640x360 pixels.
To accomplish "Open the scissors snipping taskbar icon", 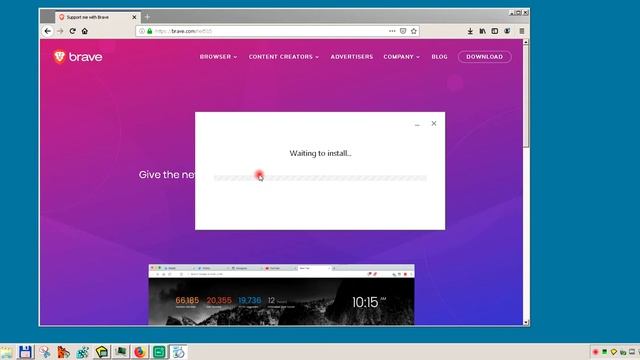I will click(x=44, y=352).
